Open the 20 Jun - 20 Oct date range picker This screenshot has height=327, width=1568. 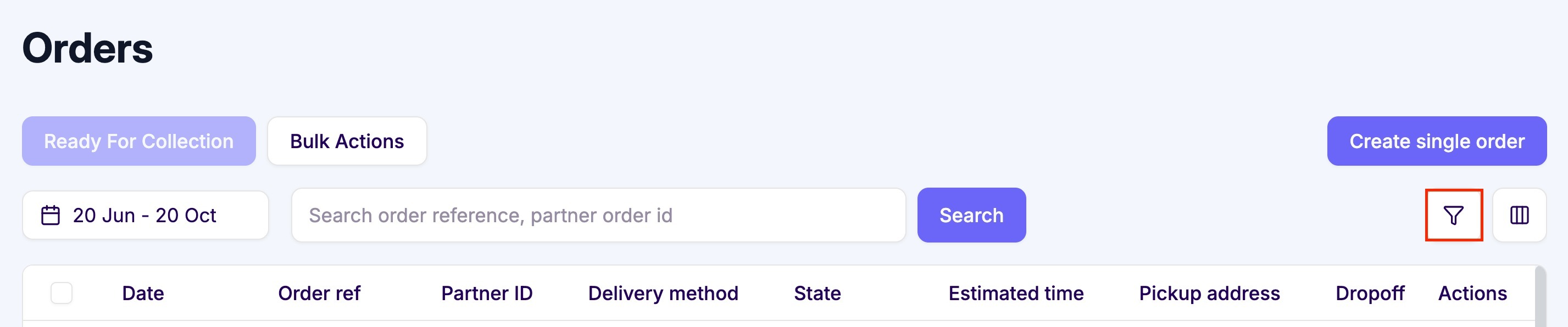point(144,215)
